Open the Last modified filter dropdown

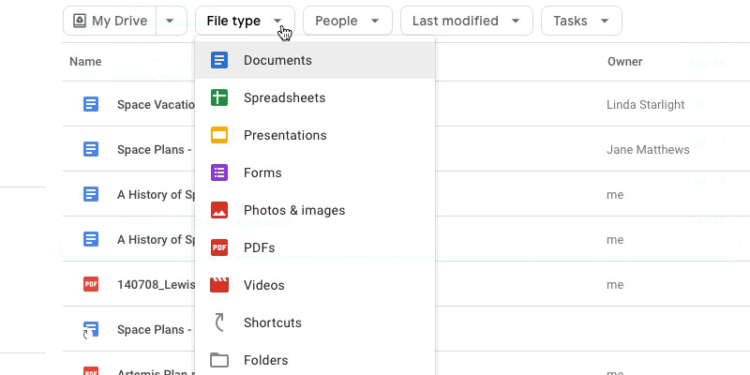(466, 21)
